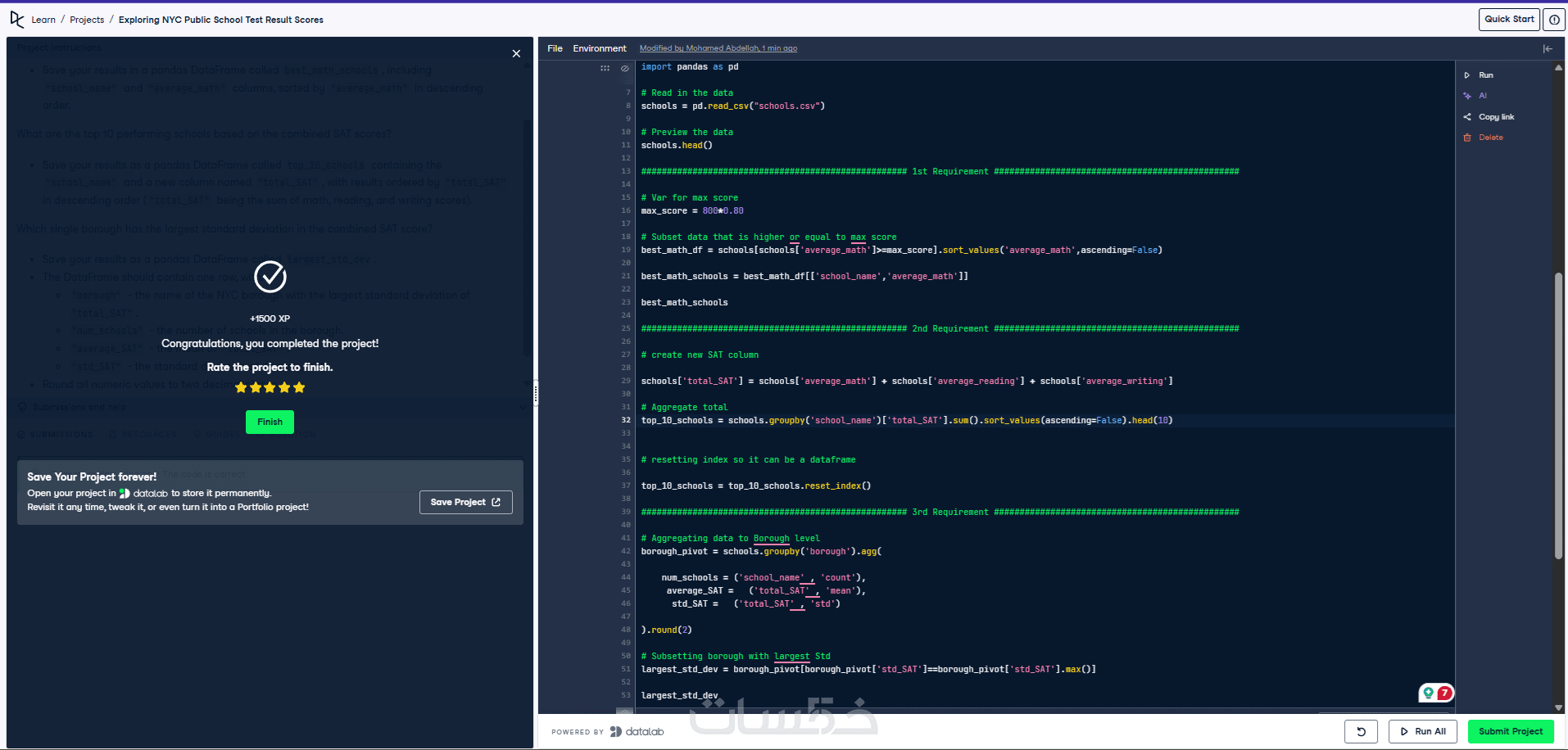Viewport: 1568px width, 750px height.
Task: Click the restart kernel icon button
Action: tap(1361, 731)
